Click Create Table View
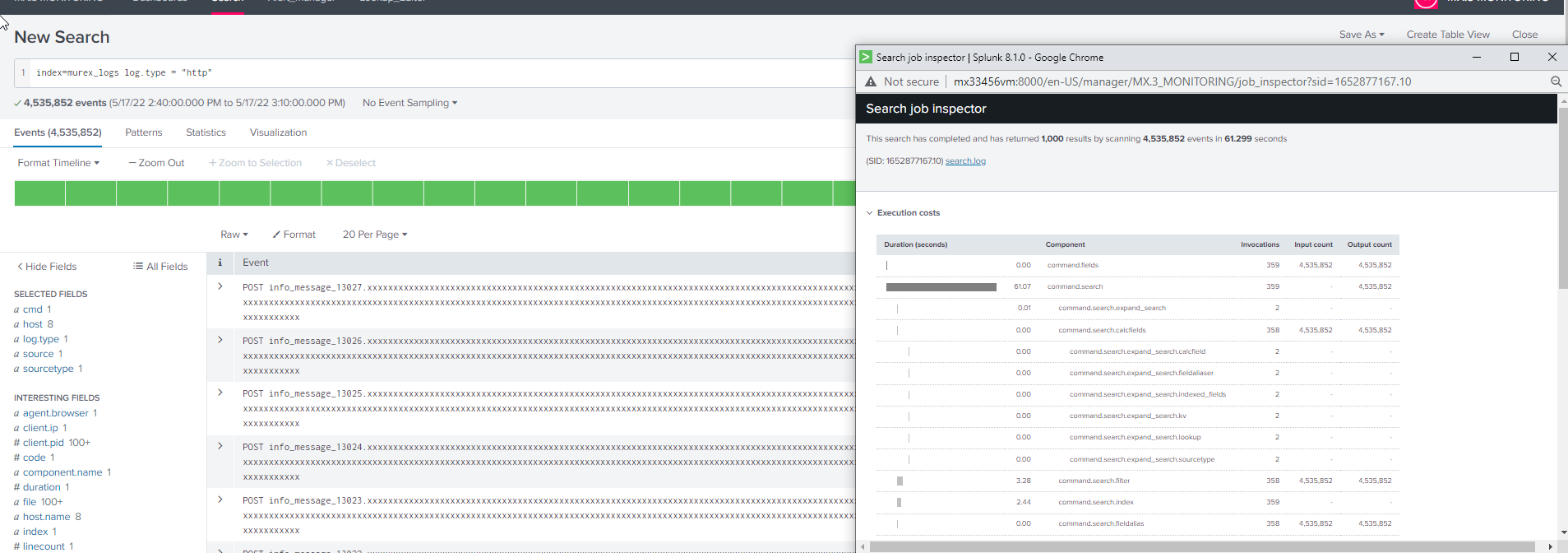This screenshot has height=553, width=1568. 1447,35
